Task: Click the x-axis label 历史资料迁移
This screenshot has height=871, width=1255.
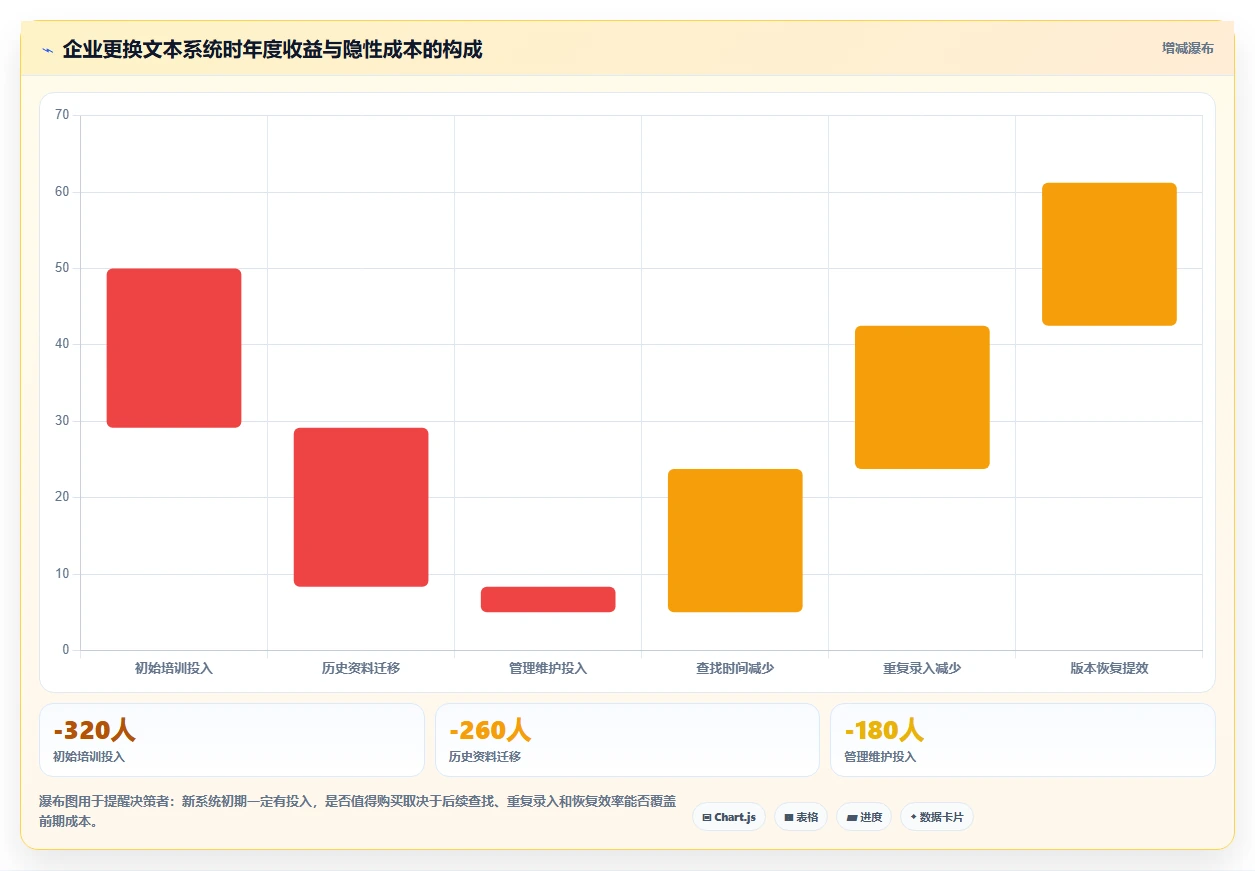Action: point(361,668)
